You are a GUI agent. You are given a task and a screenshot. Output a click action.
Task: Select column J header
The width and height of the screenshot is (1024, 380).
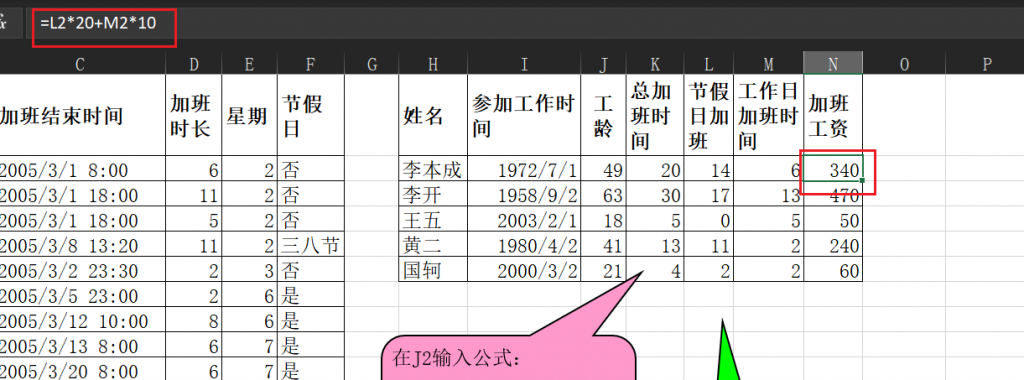603,63
